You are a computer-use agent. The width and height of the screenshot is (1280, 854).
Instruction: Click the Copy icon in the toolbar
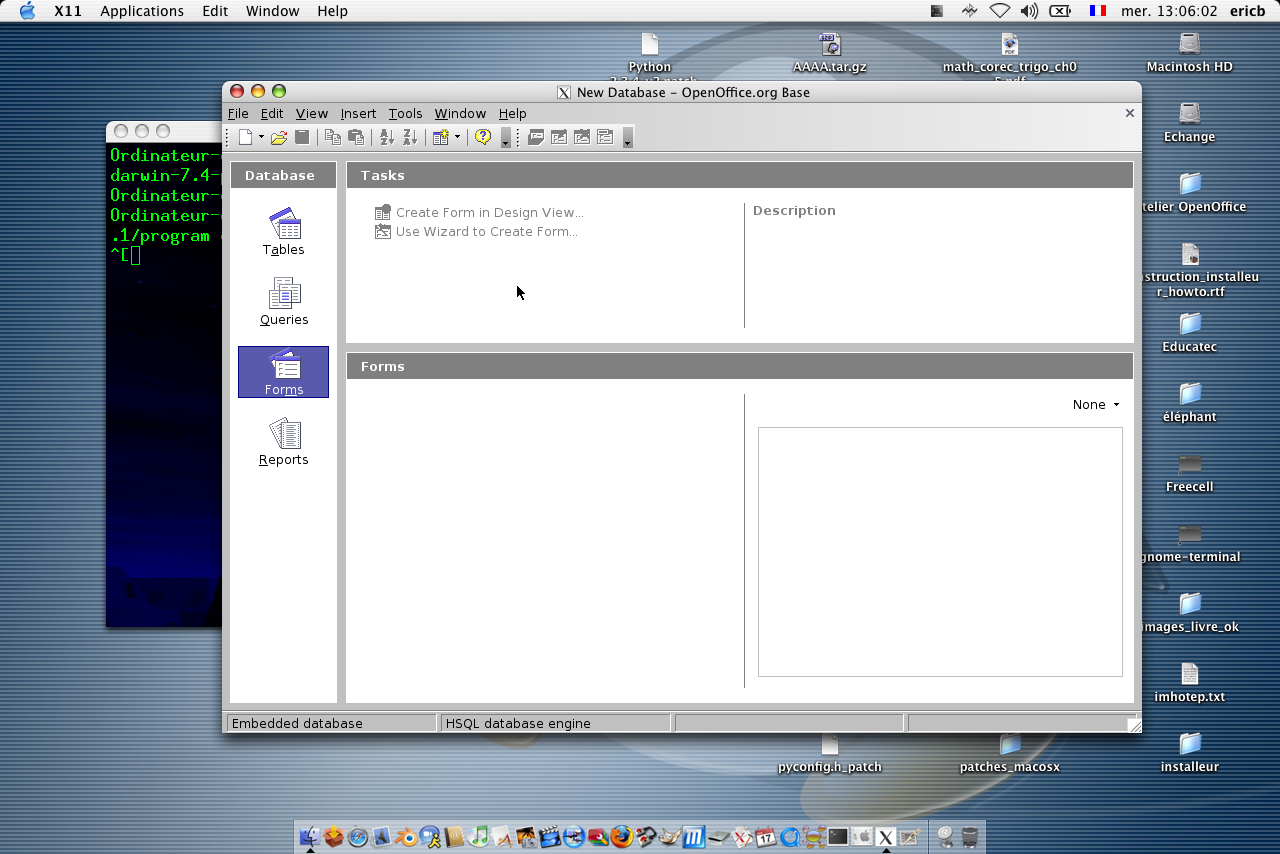point(333,137)
